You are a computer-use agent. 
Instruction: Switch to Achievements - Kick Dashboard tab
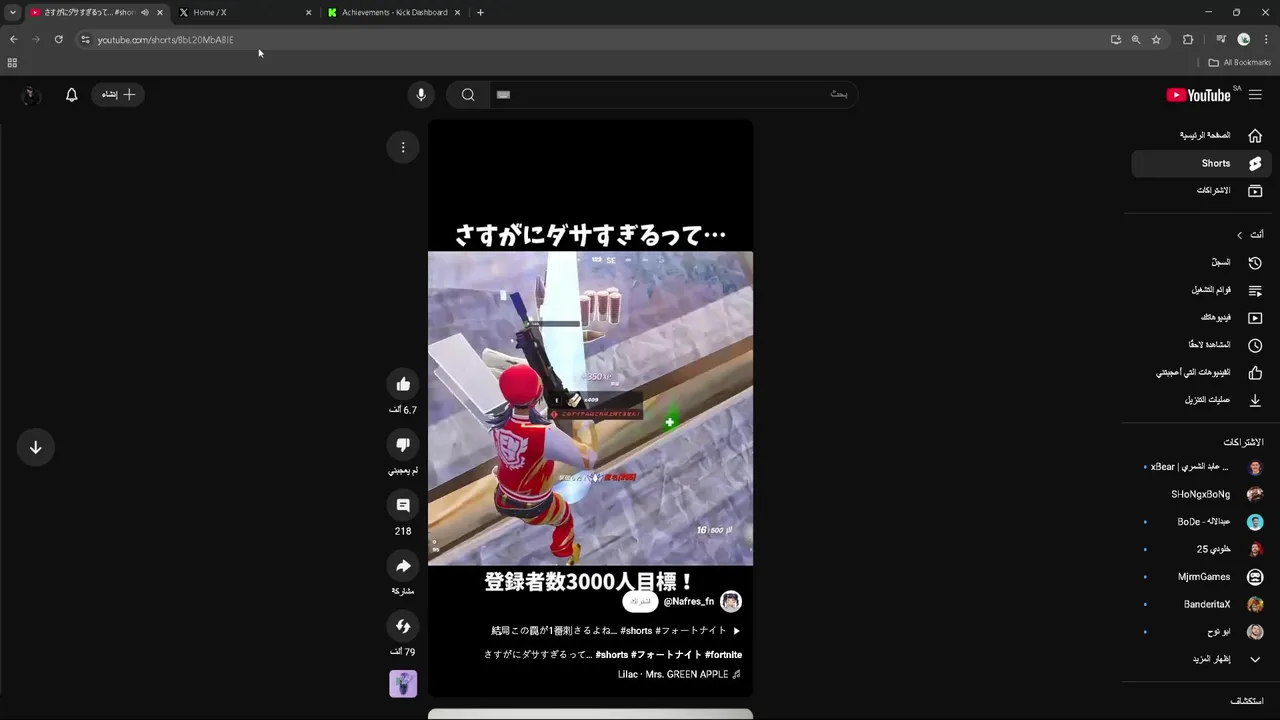tap(394, 12)
